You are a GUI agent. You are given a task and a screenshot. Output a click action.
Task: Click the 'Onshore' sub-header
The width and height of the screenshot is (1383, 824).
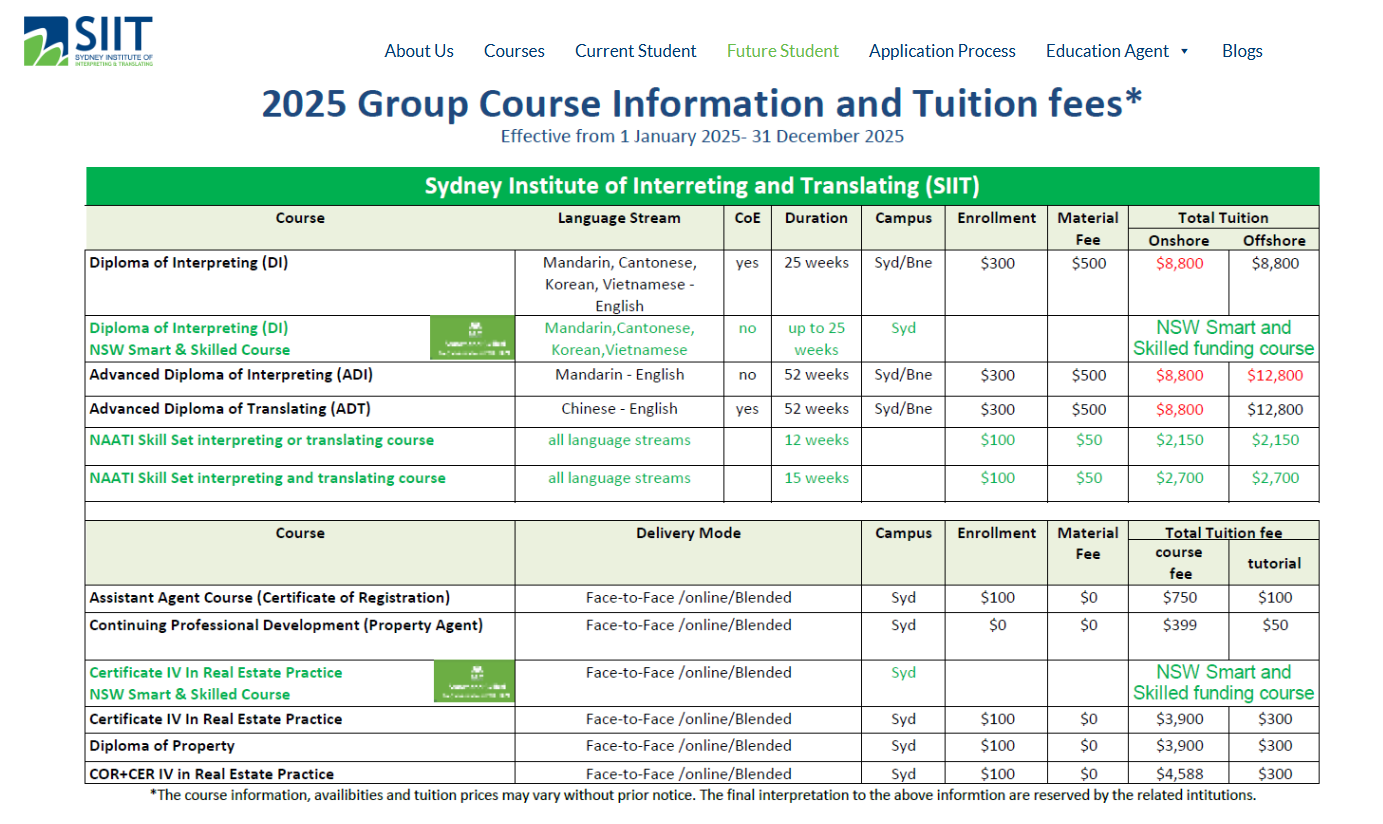tap(1178, 241)
